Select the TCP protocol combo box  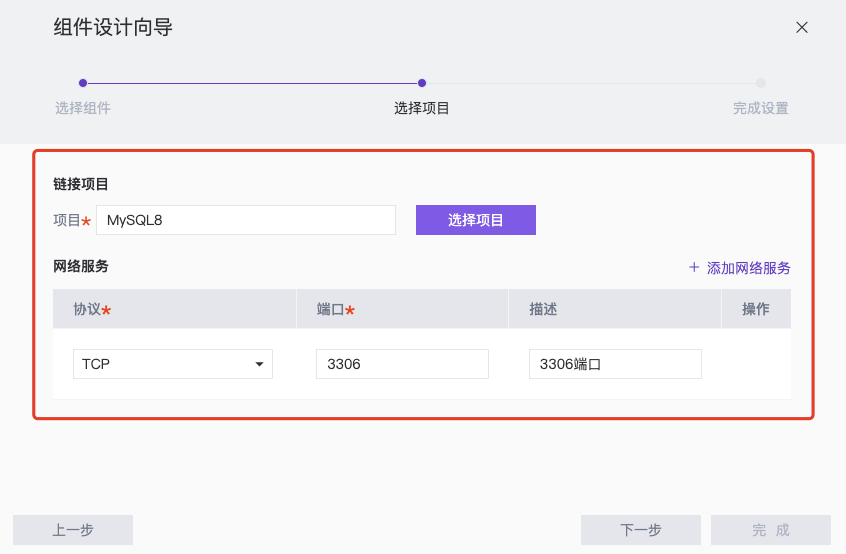pos(173,364)
